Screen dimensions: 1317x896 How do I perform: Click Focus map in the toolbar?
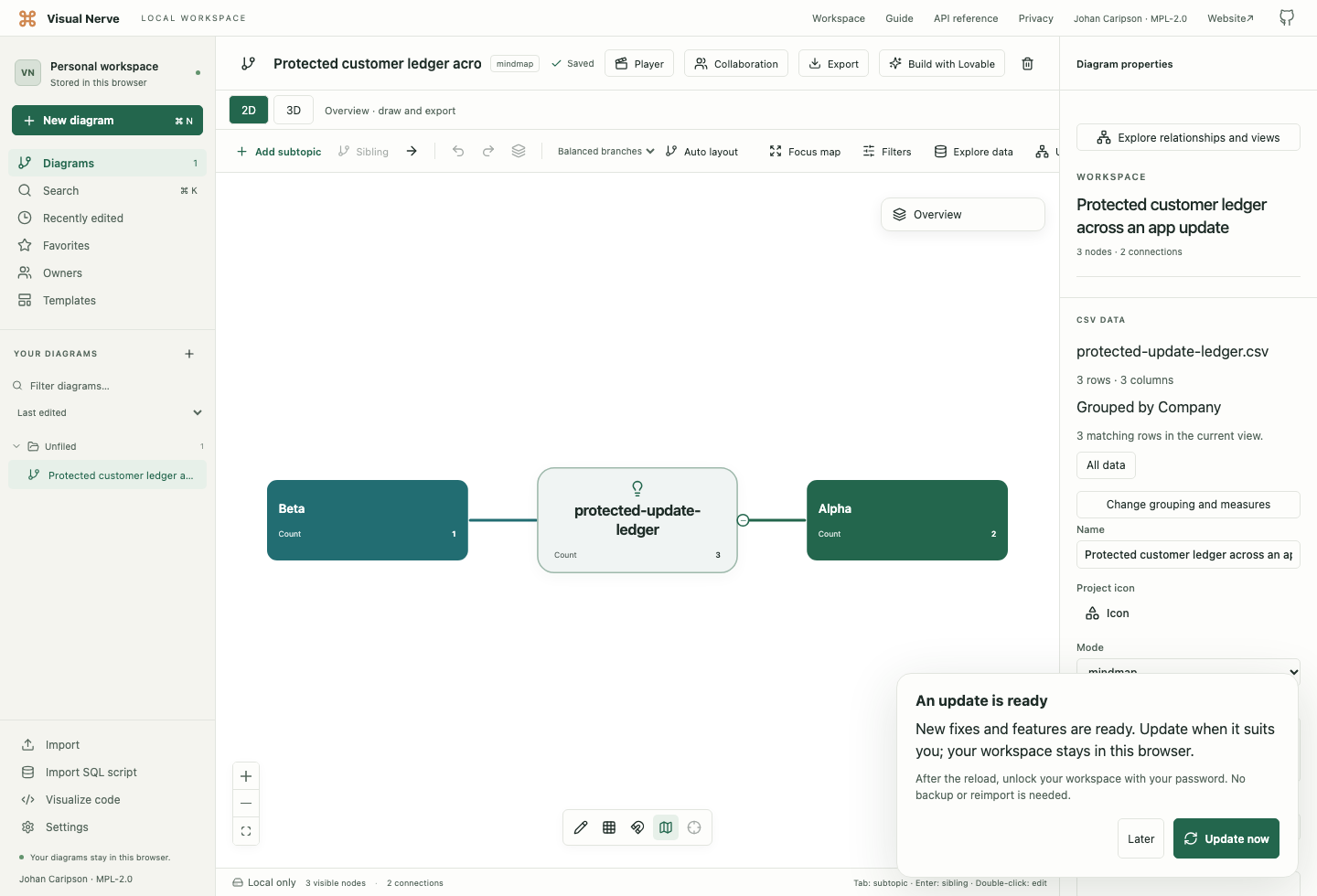[x=805, y=152]
